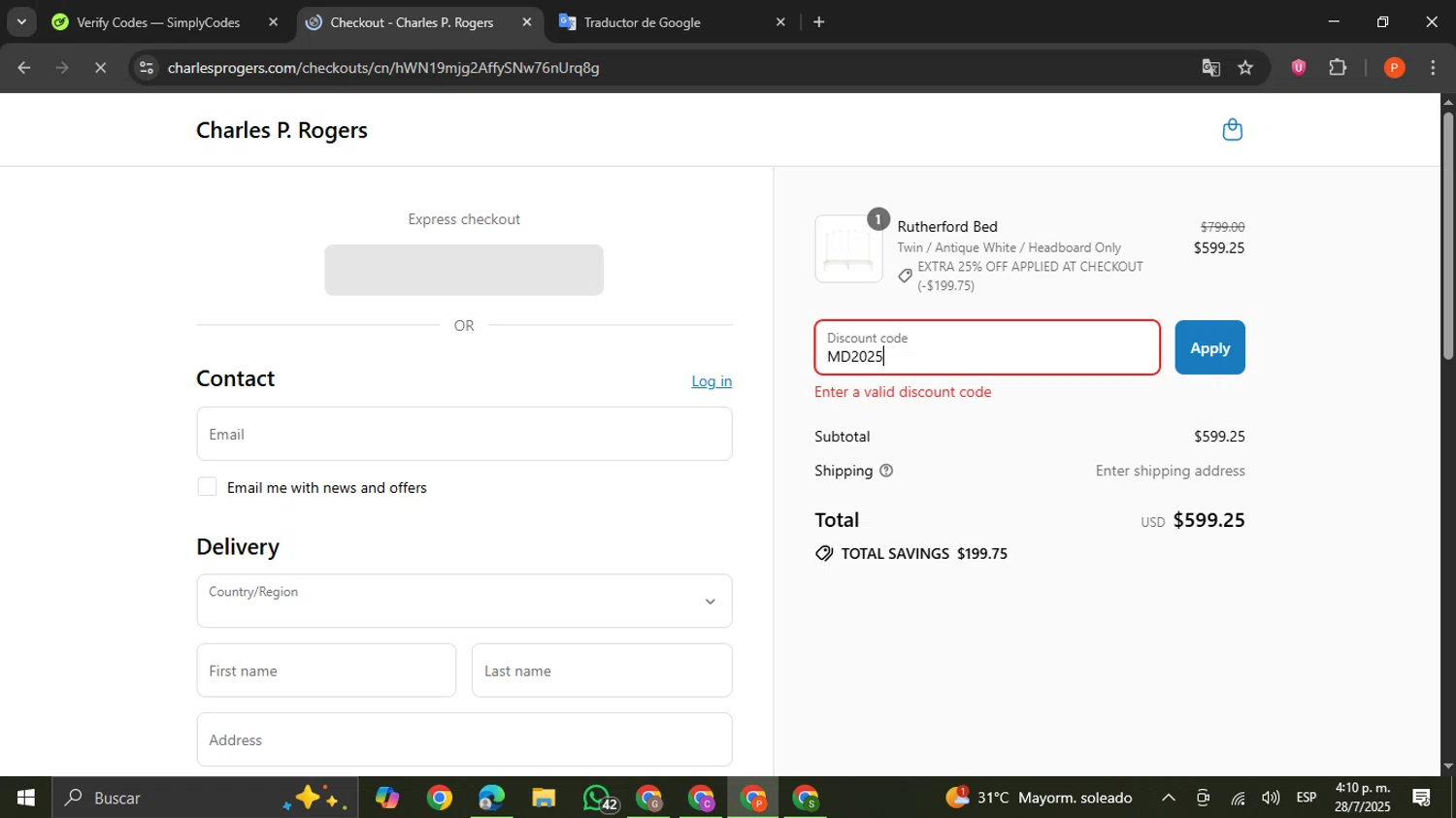1456x818 pixels.
Task: Open the shopping bag cart icon
Action: (1232, 130)
